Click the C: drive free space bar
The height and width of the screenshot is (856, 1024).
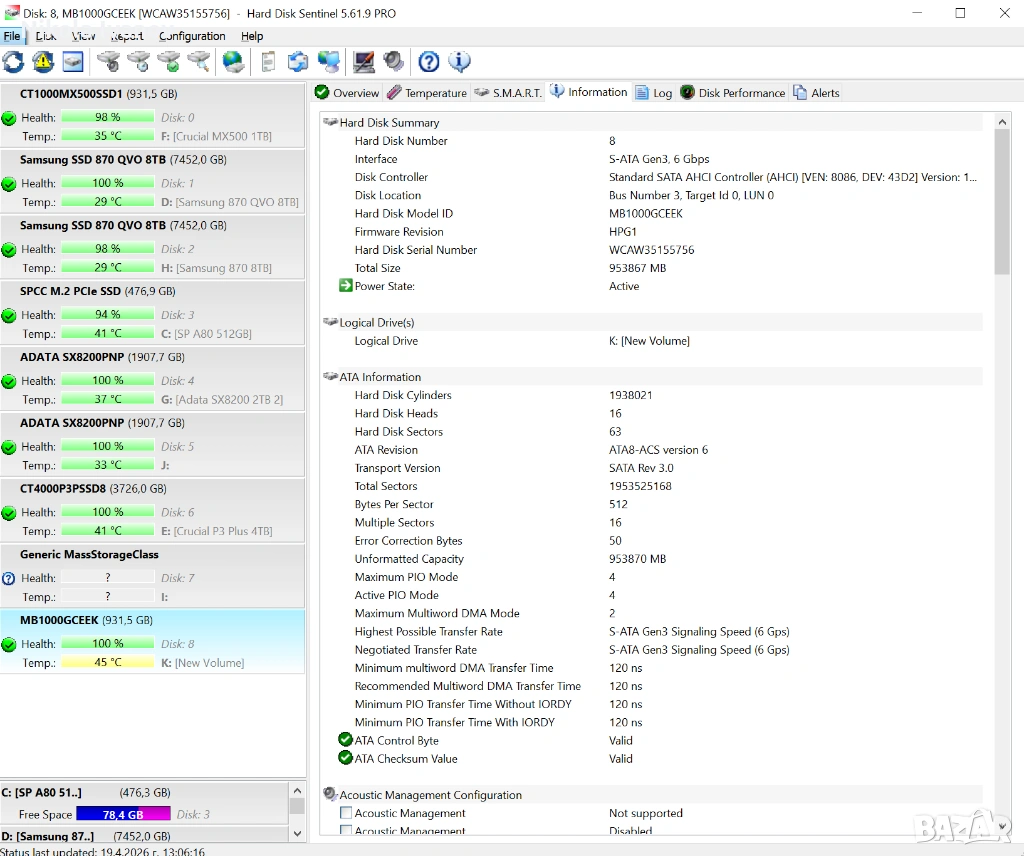(x=123, y=814)
